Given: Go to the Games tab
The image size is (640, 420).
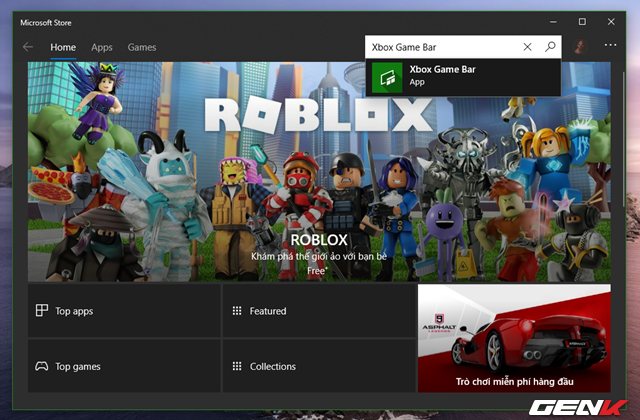Looking at the screenshot, I should 142,47.
